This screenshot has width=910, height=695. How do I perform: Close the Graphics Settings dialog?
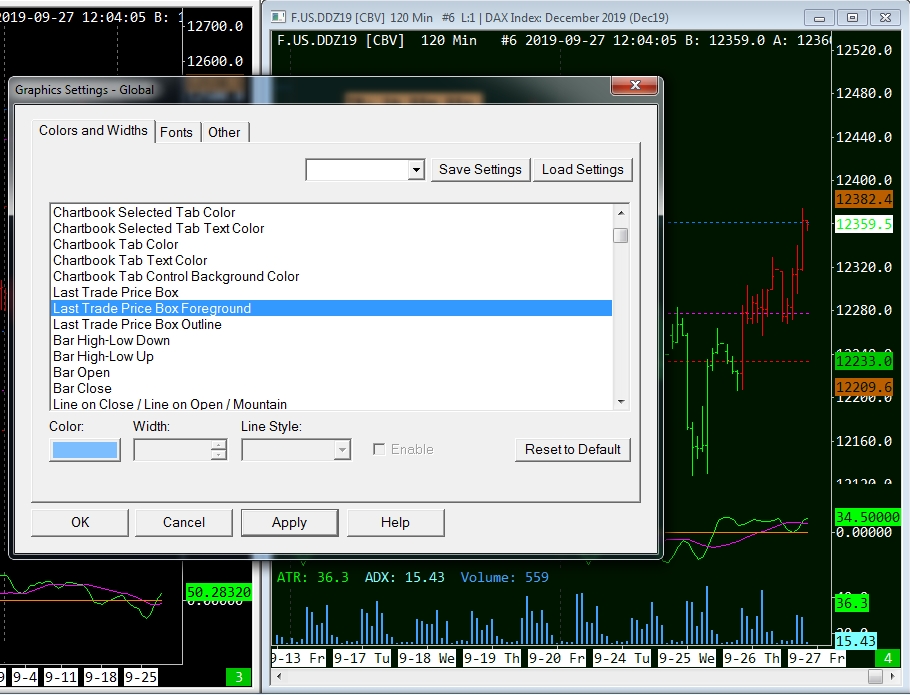pos(633,88)
